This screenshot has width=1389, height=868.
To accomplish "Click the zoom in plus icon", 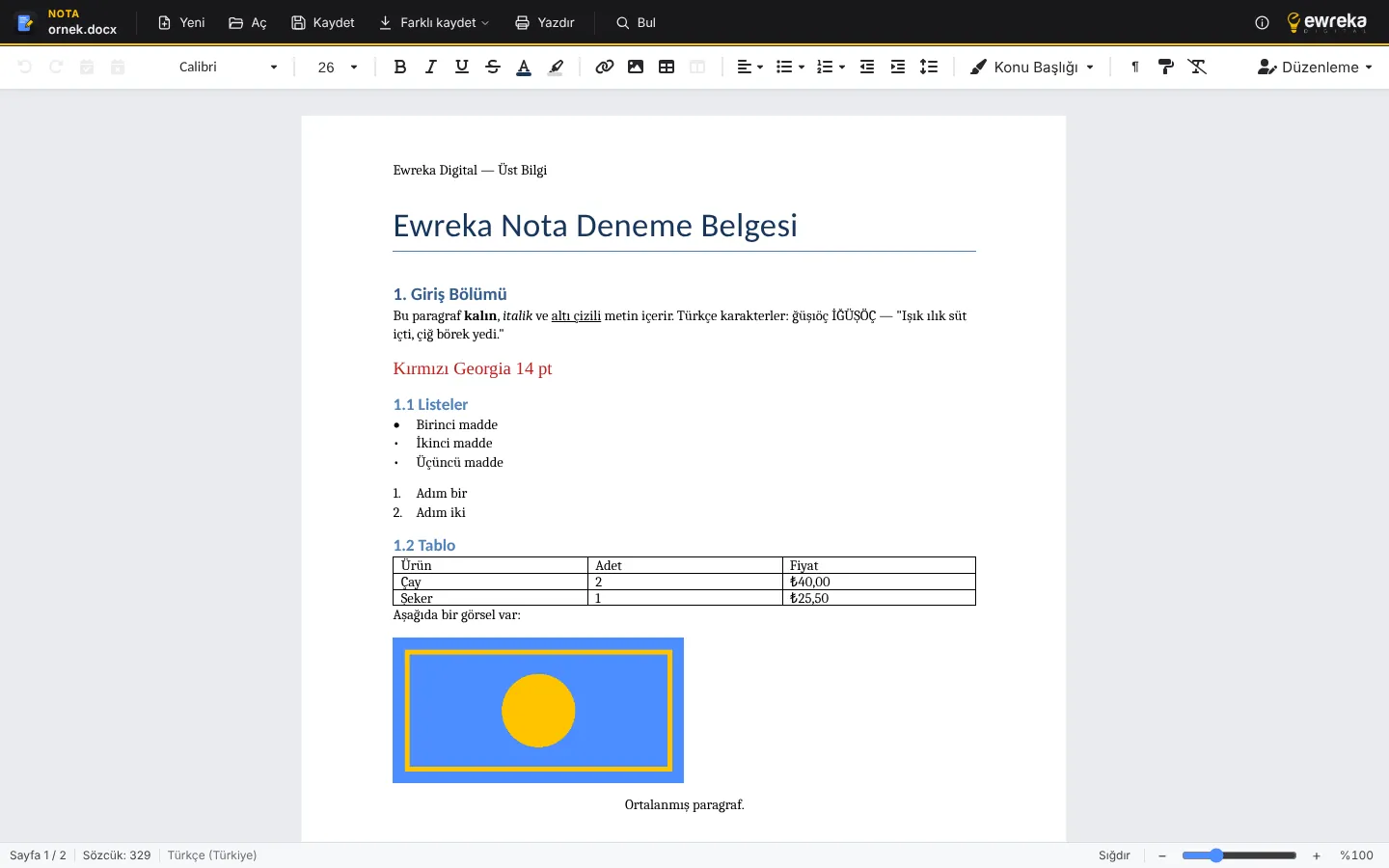I will click(1317, 855).
